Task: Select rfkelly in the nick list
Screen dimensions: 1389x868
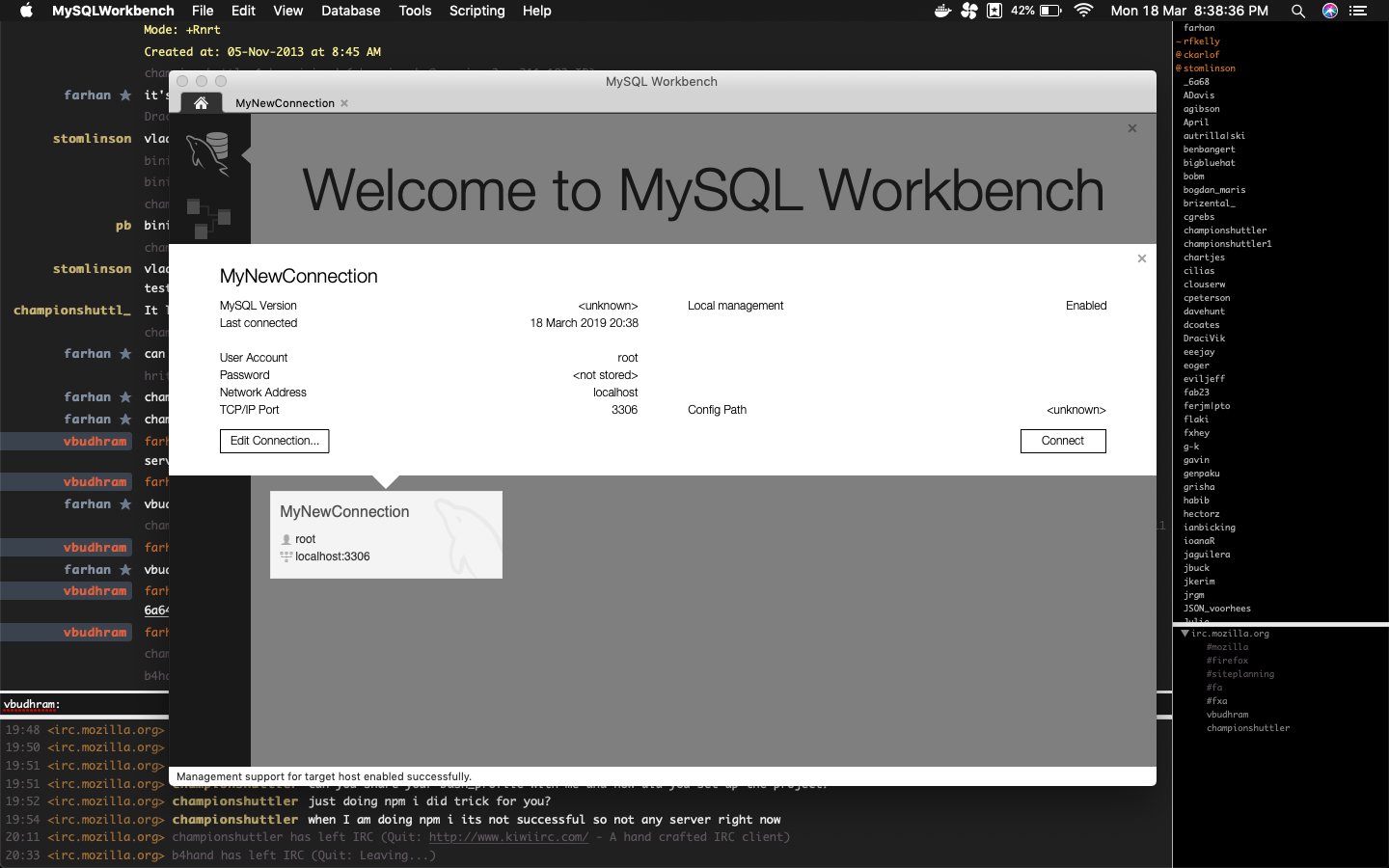Action: 1201,41
